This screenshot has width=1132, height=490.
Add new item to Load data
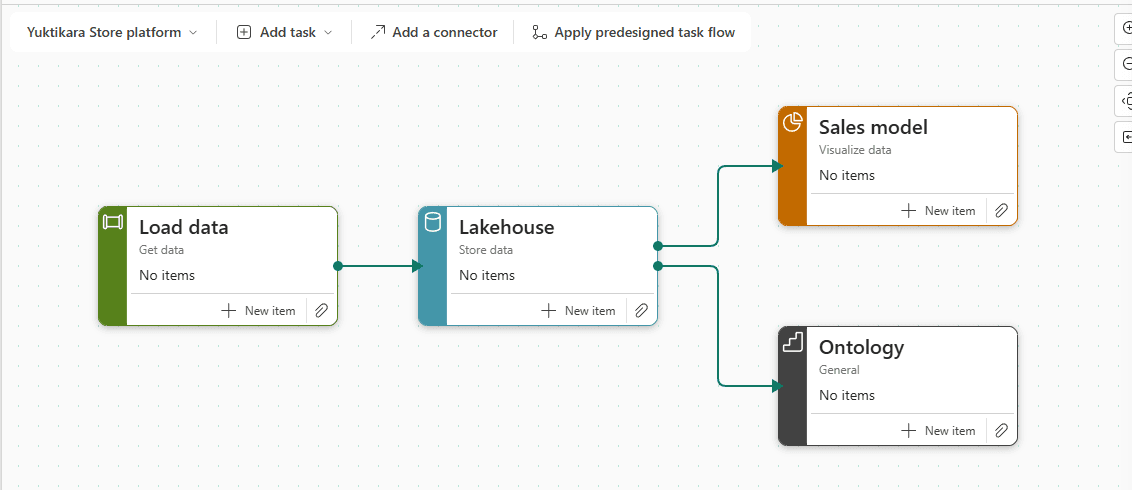click(258, 311)
